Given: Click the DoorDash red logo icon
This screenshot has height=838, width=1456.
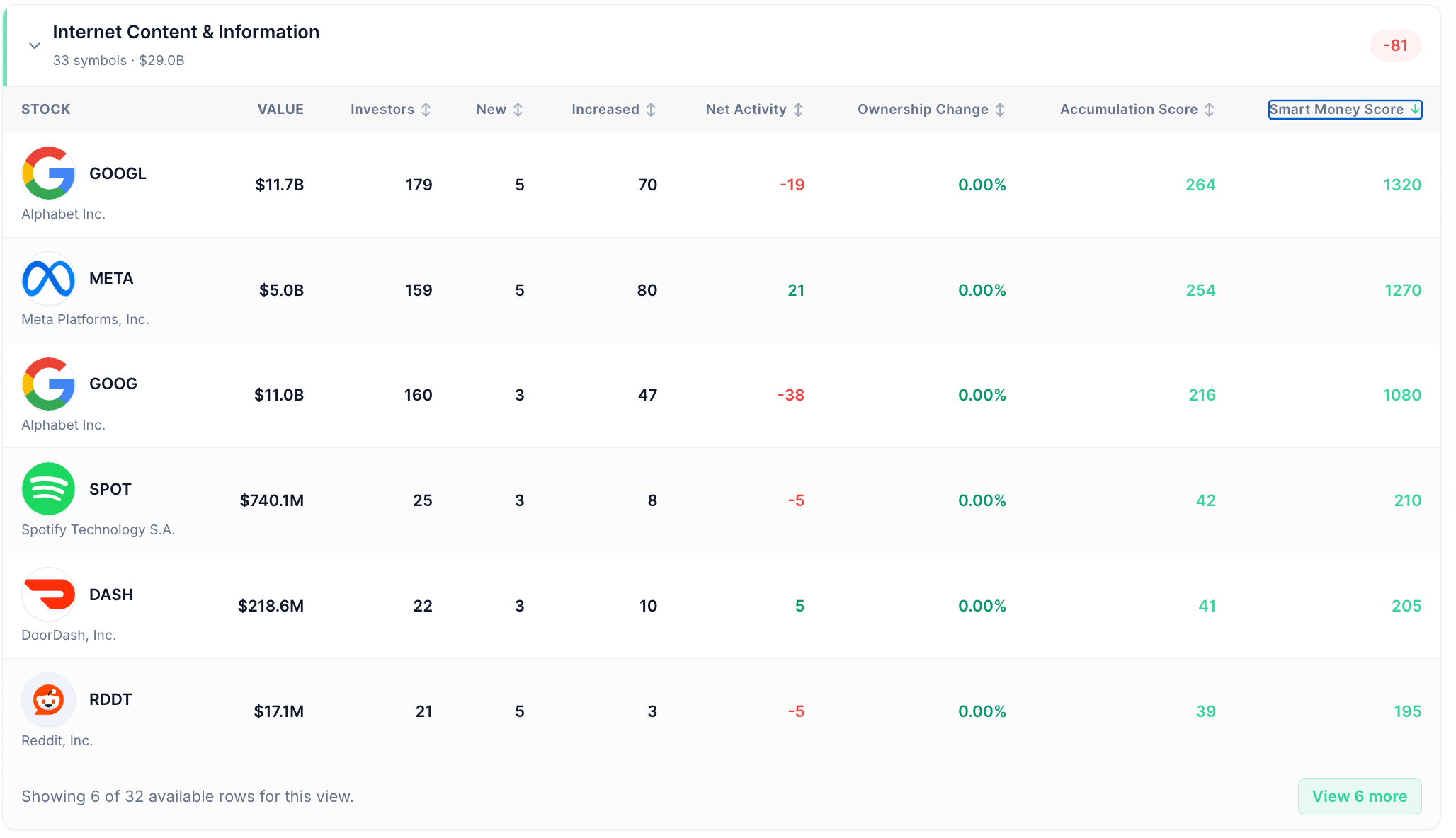Looking at the screenshot, I should [x=48, y=595].
